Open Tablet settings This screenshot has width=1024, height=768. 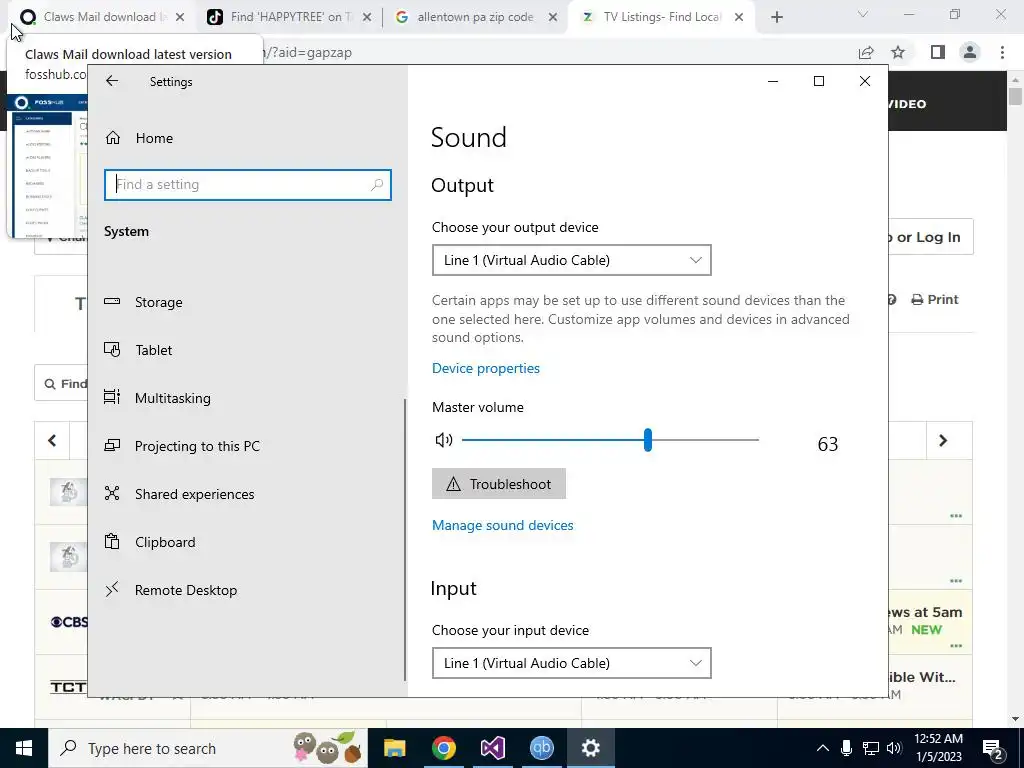pyautogui.click(x=138, y=350)
